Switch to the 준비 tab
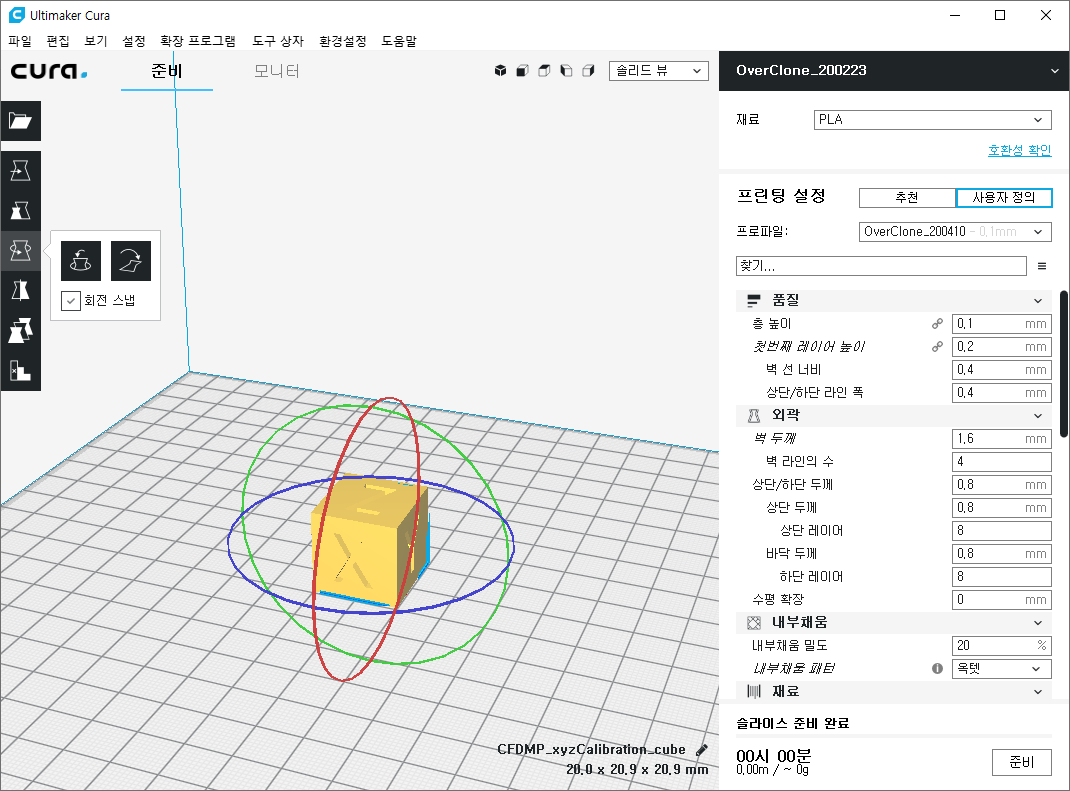 coord(167,71)
